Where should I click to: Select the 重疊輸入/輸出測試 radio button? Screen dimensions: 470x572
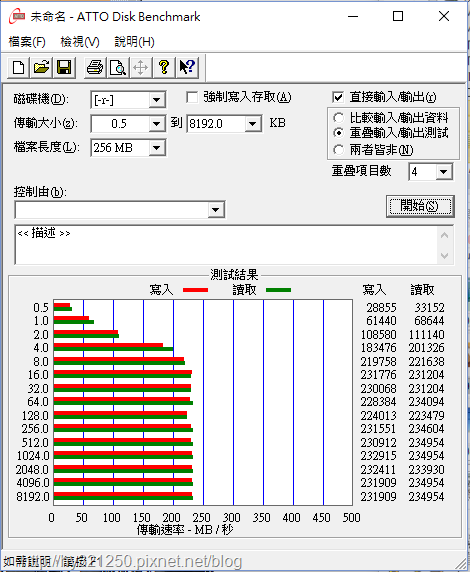pyautogui.click(x=338, y=133)
